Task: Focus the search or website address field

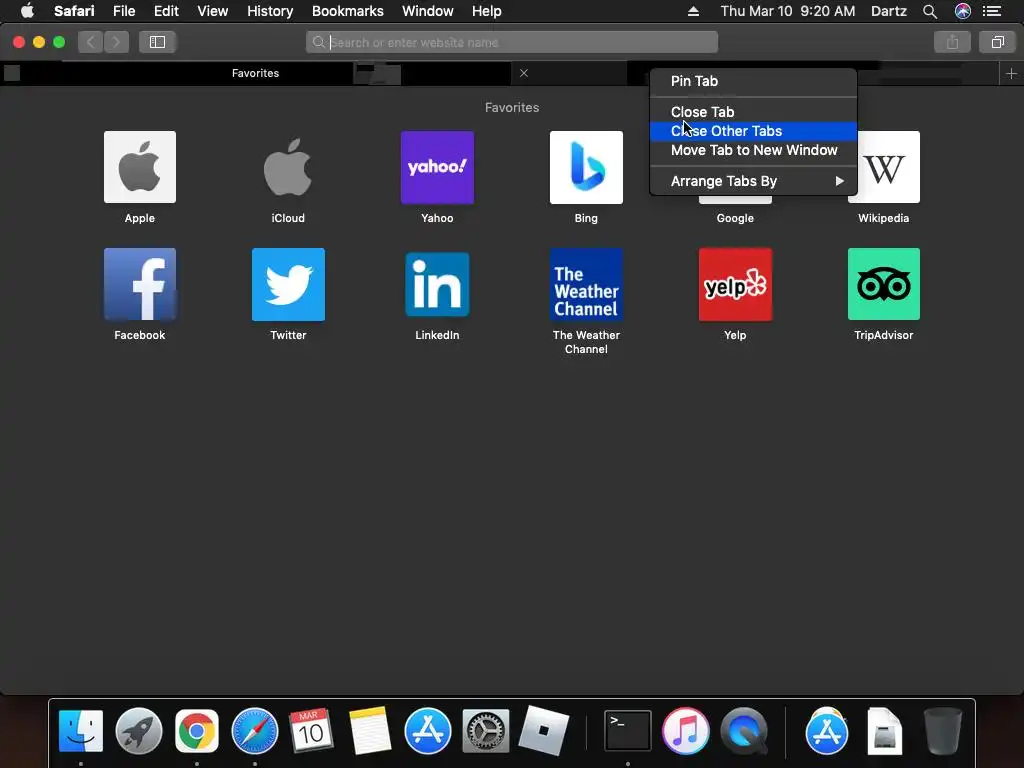Action: point(512,42)
